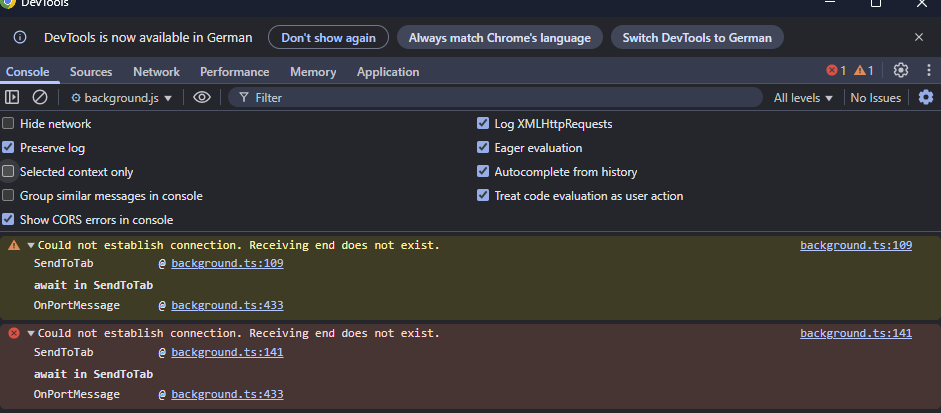Open the background.js context dropdown
This screenshot has height=413, width=941.
(x=121, y=98)
